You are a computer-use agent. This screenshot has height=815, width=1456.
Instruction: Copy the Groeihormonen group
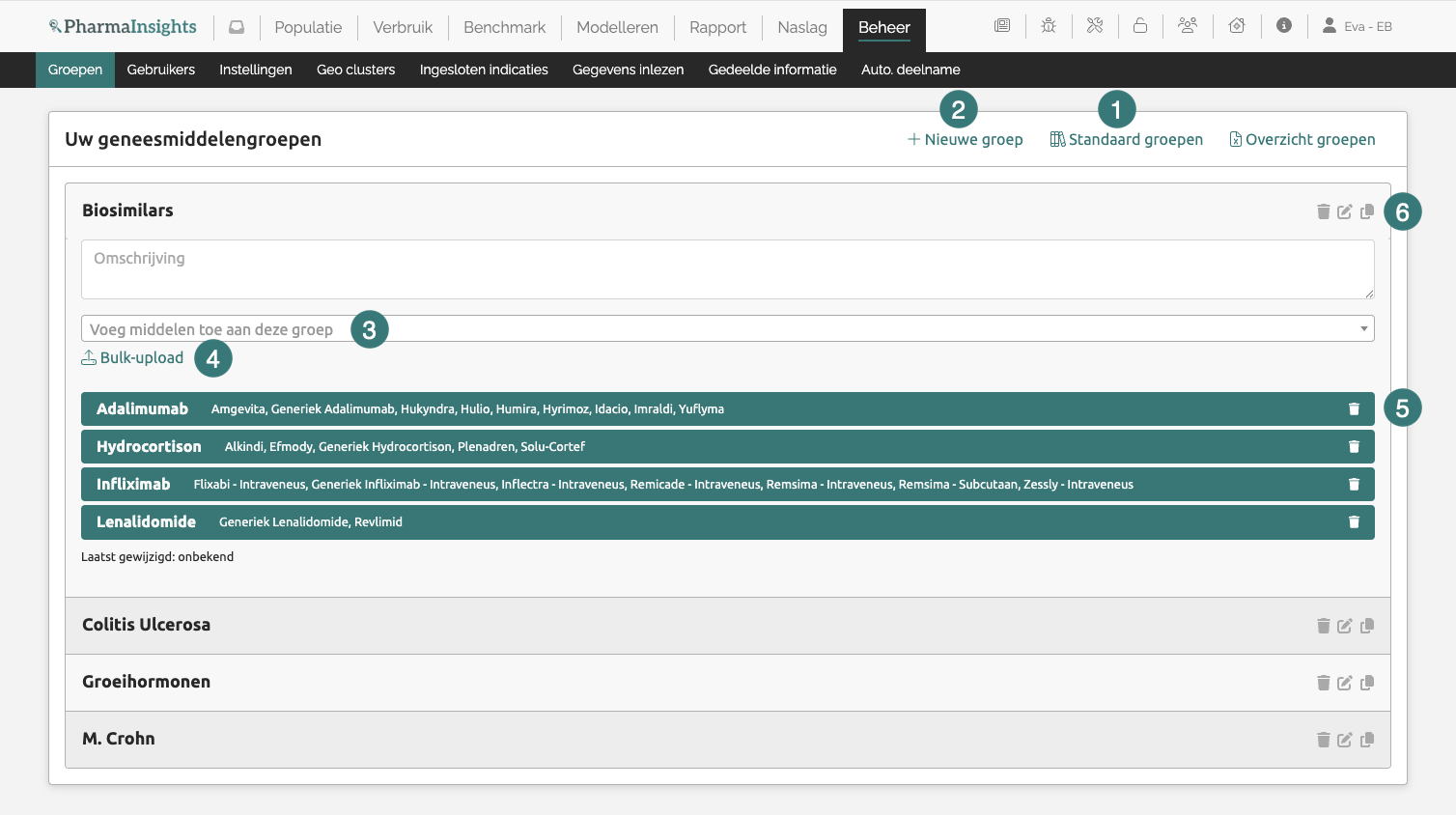1367,683
